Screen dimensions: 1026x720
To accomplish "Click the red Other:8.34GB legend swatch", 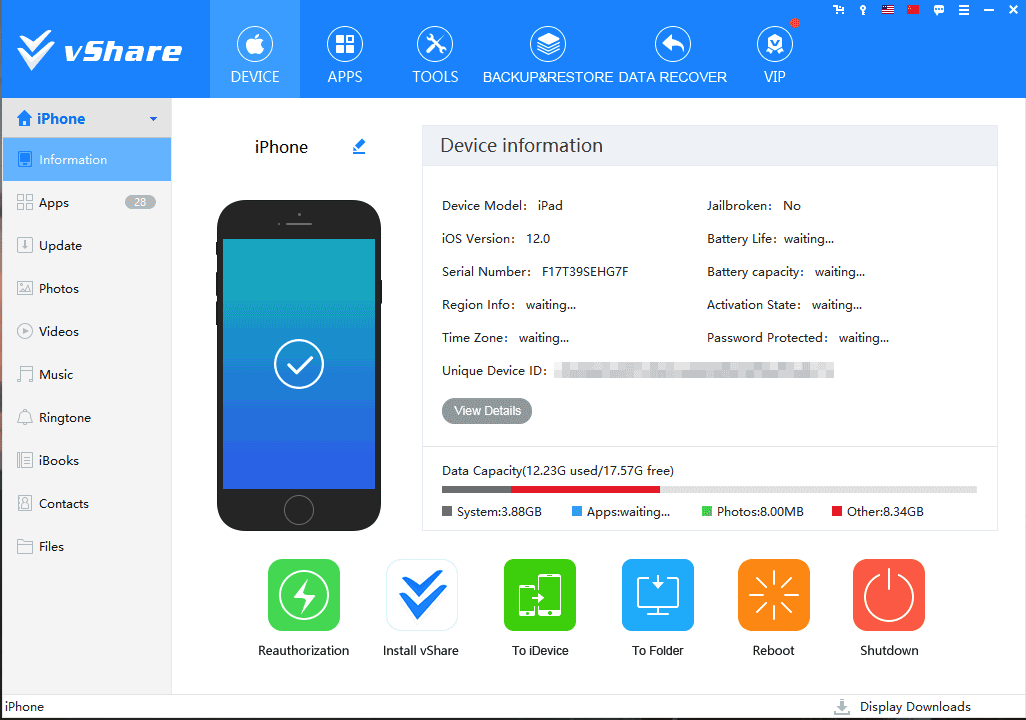I will (836, 511).
